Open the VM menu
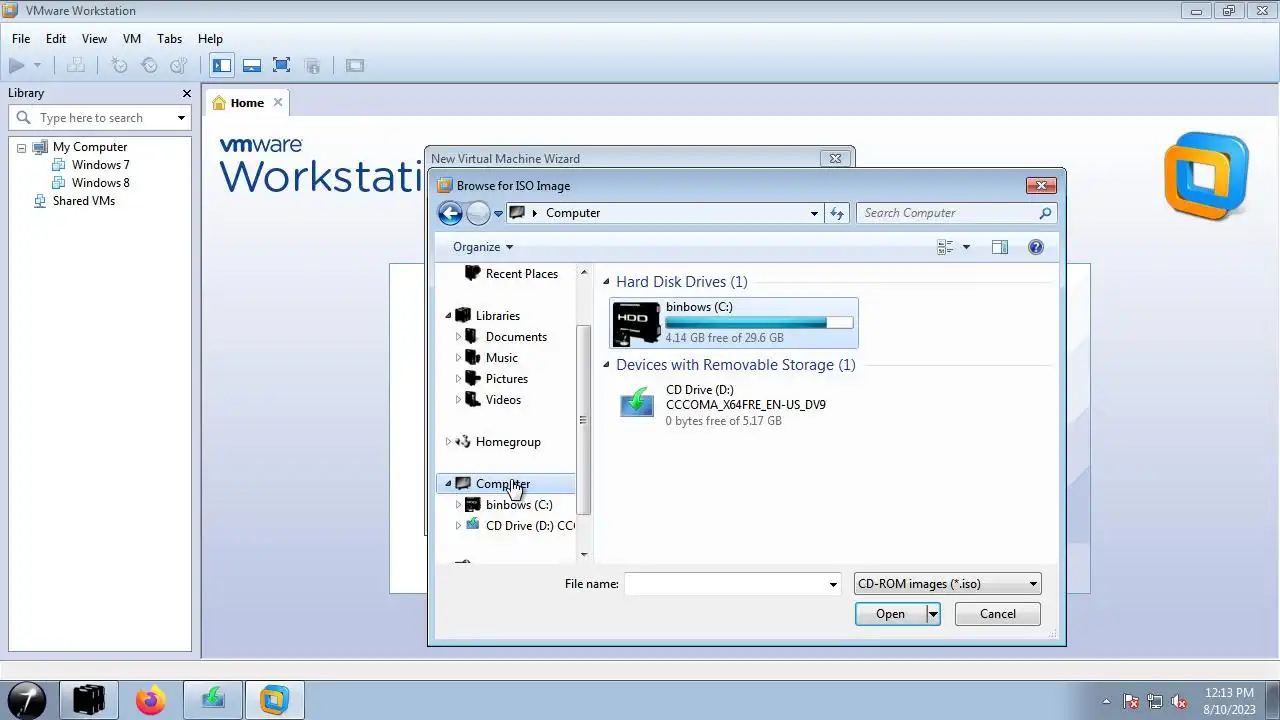 [132, 39]
